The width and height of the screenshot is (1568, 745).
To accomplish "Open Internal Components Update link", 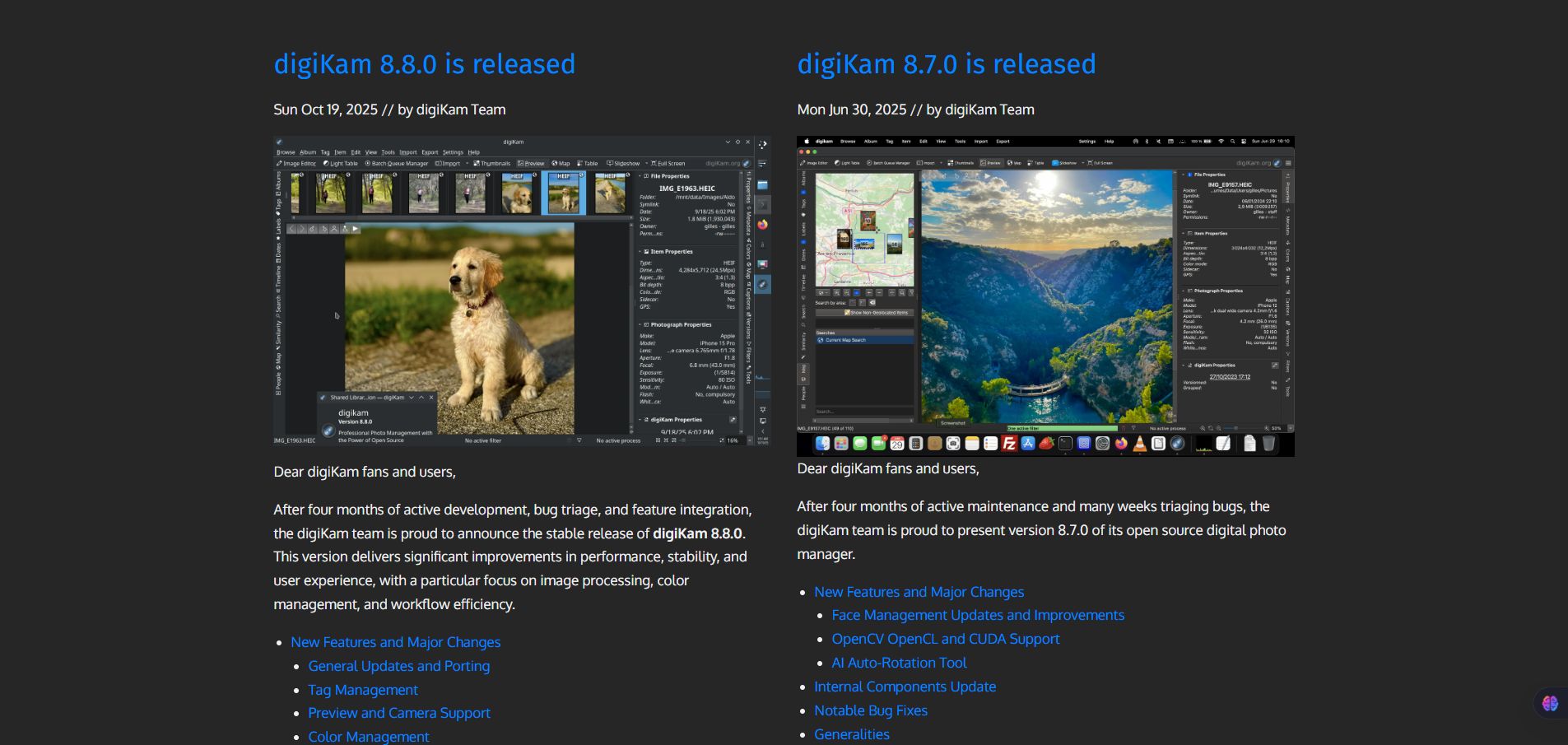I will (x=905, y=687).
